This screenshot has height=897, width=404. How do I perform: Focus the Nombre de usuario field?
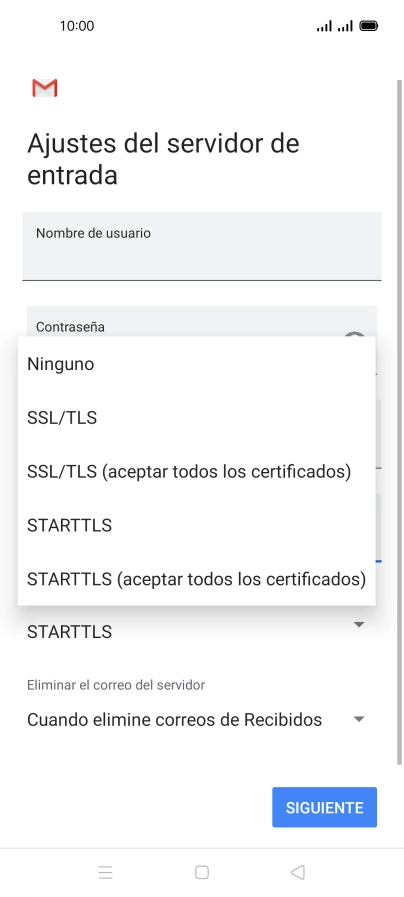tap(202, 247)
